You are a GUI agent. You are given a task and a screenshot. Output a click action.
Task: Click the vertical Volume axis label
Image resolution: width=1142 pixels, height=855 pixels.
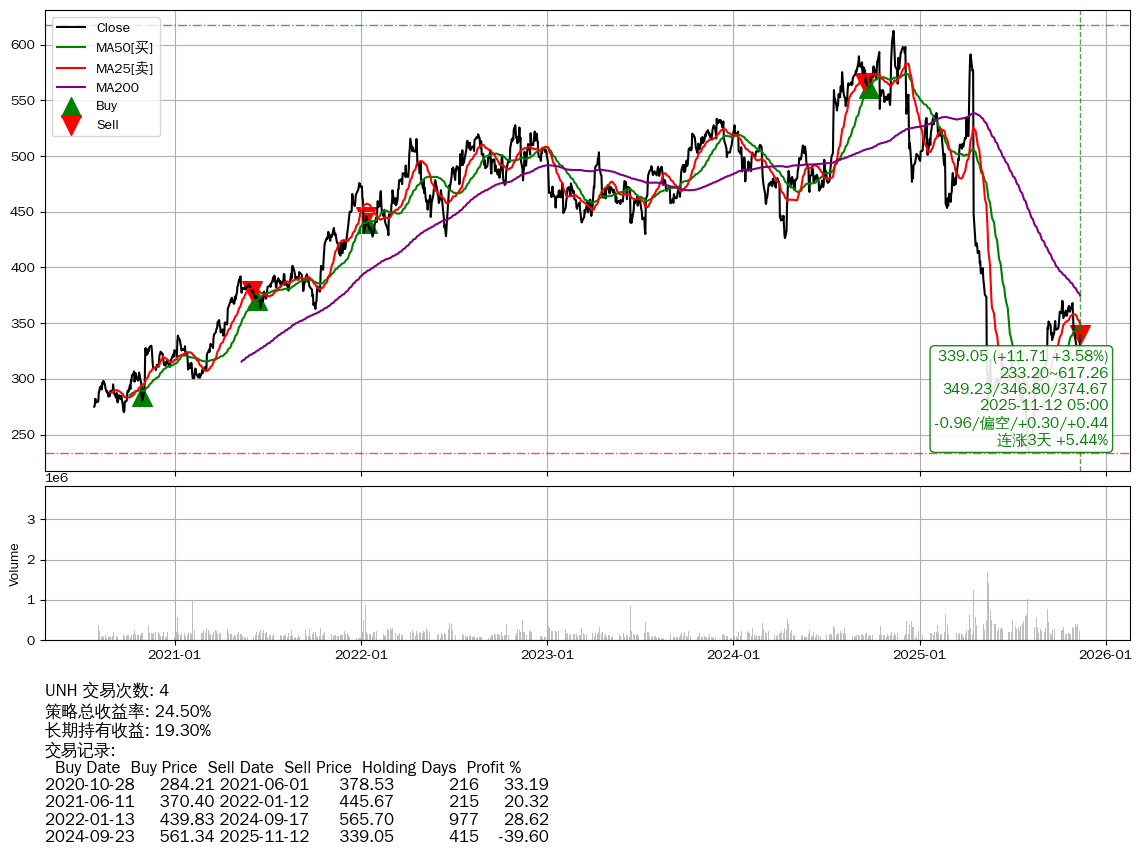click(x=14, y=564)
